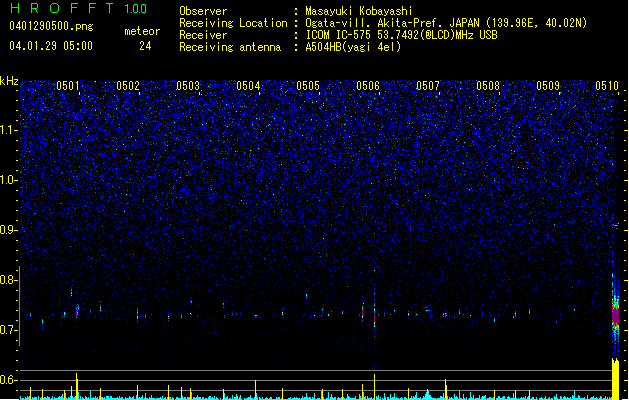Click the 0510 time marker
The image size is (629, 400).
tap(607, 86)
